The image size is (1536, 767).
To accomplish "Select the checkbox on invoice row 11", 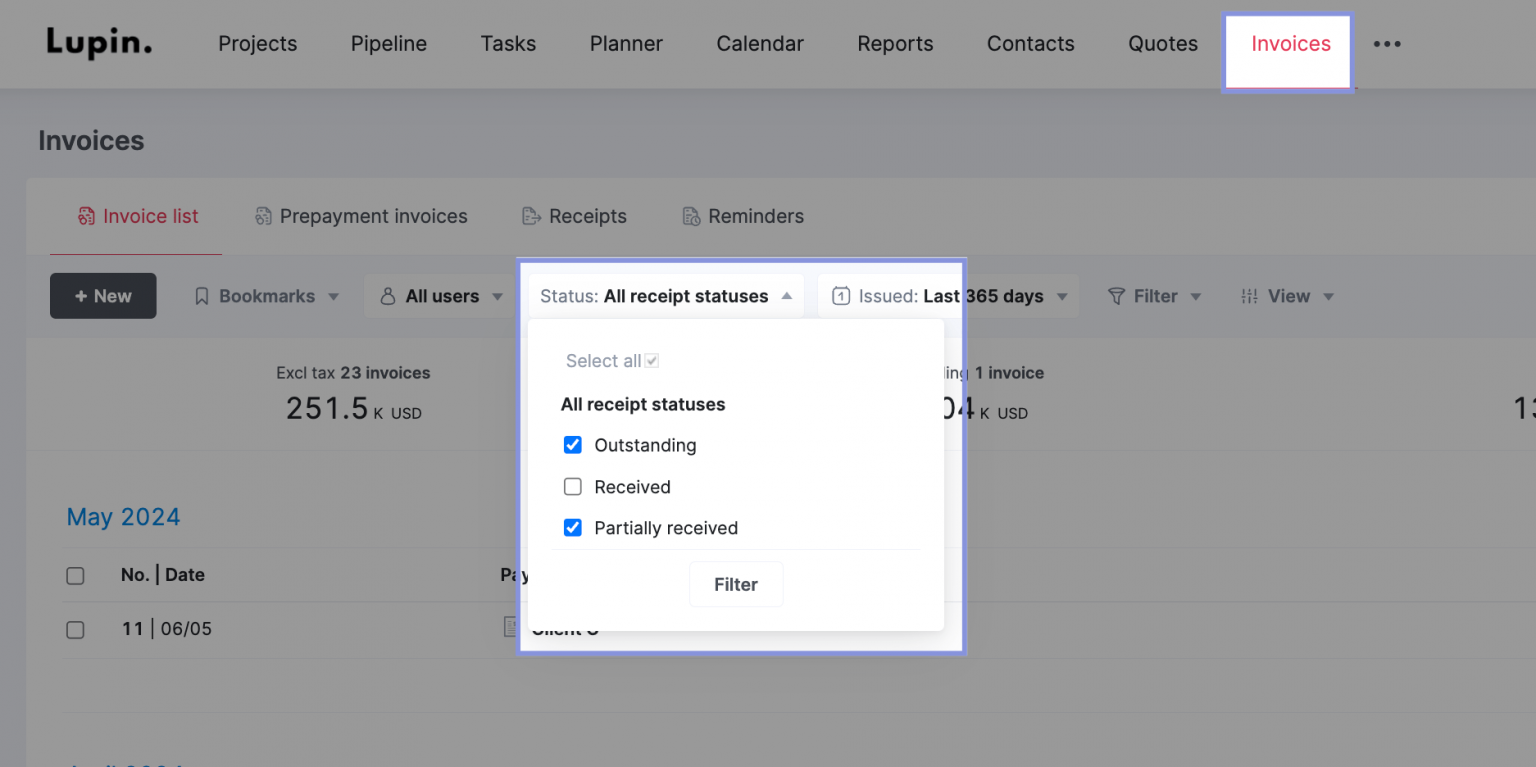I will click(75, 630).
